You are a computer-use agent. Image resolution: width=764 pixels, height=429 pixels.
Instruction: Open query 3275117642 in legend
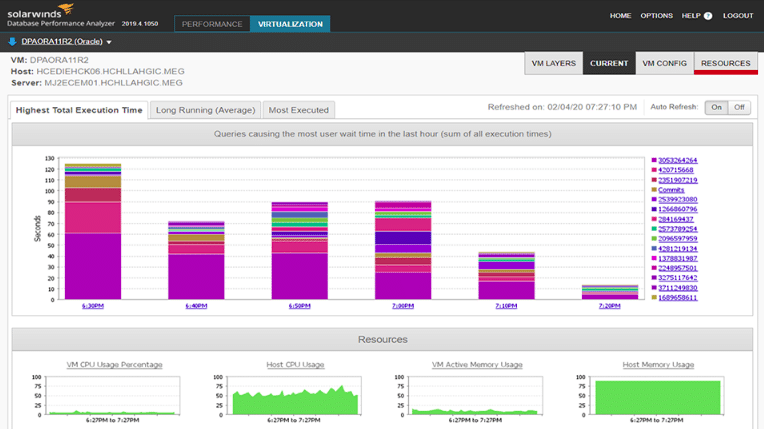click(677, 278)
